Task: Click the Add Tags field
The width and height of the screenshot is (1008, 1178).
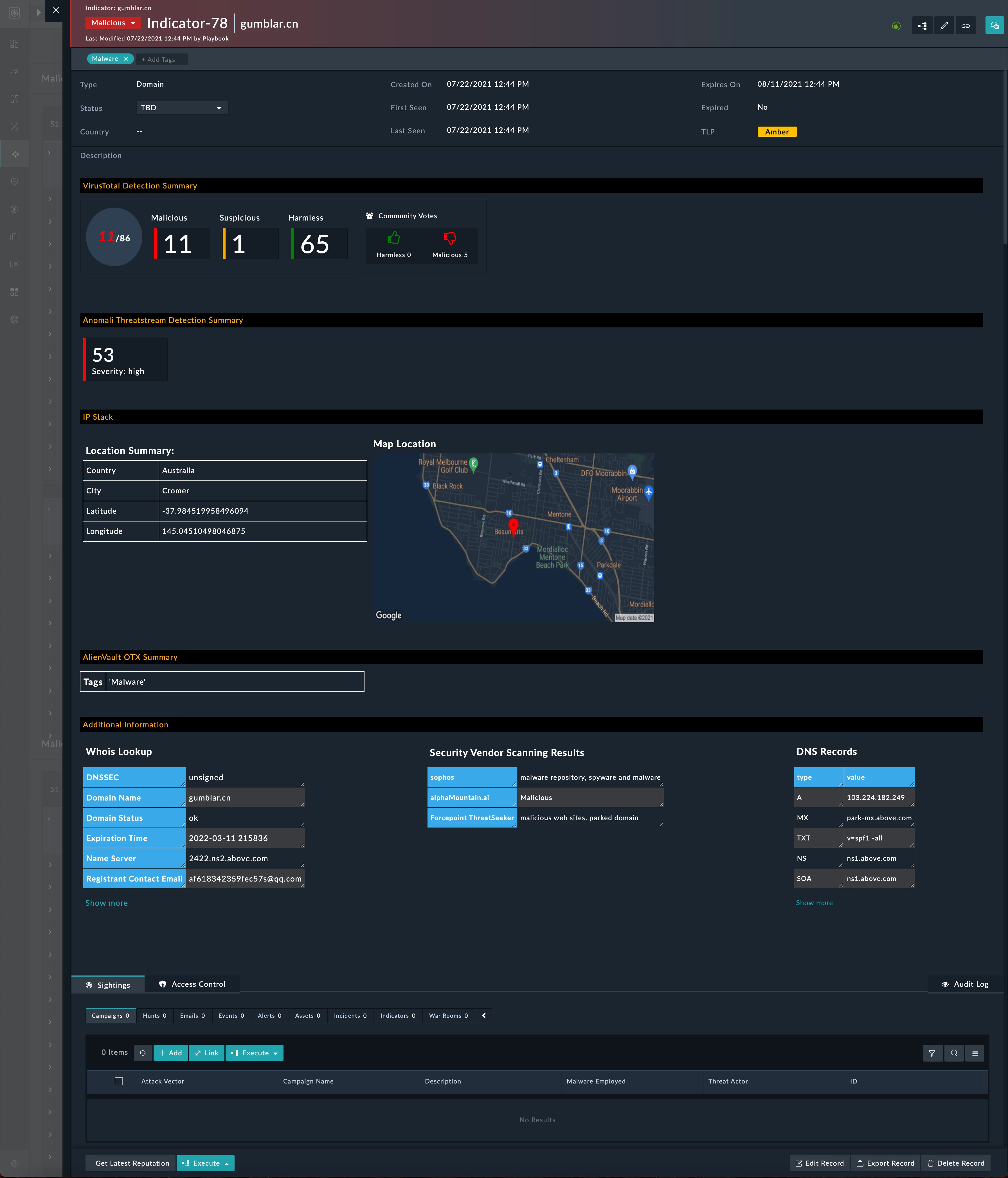Action: coord(162,59)
